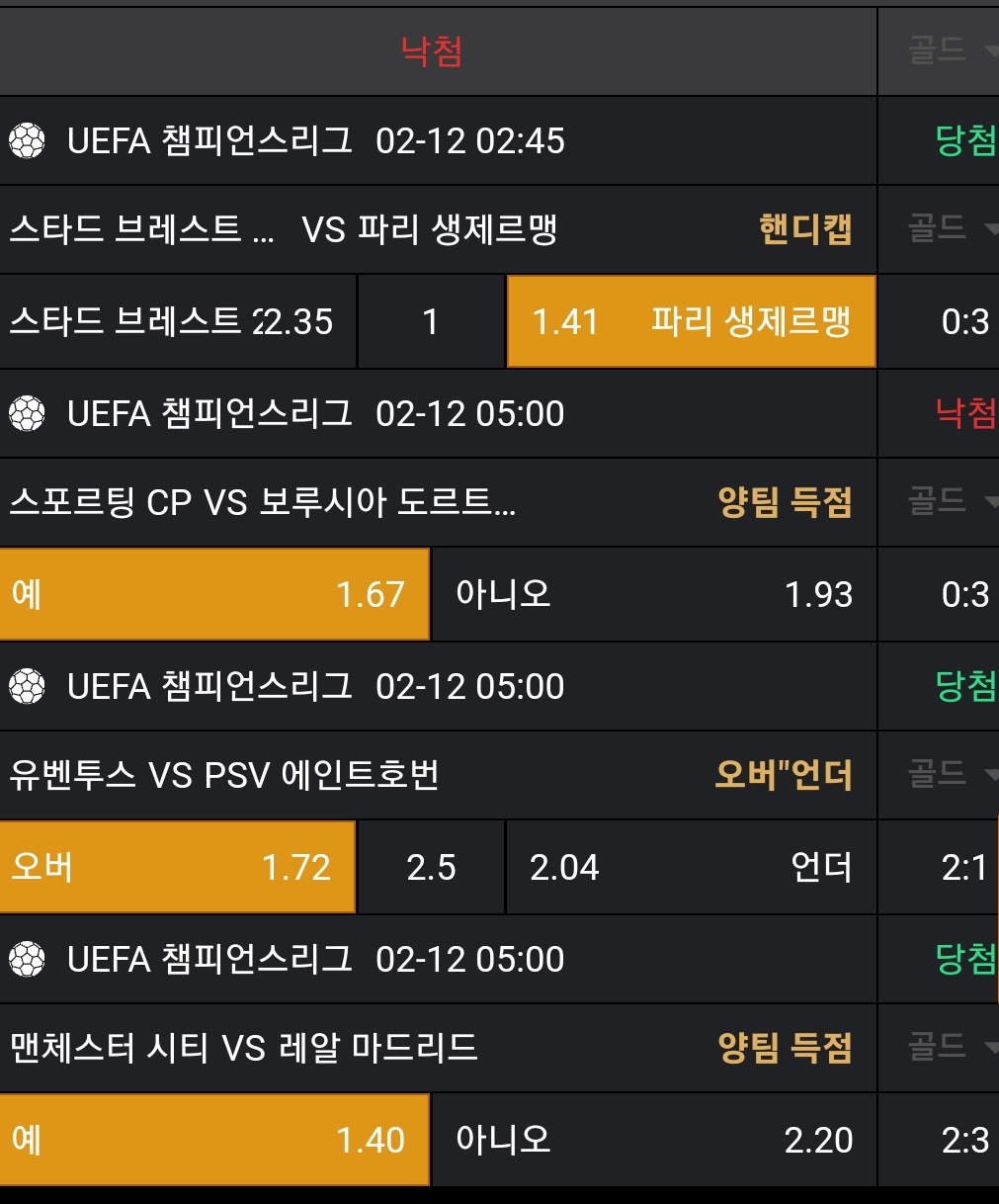Select 스타드 브레스트 handicap option at 2.35
The width and height of the screenshot is (999, 1204).
pos(178,321)
